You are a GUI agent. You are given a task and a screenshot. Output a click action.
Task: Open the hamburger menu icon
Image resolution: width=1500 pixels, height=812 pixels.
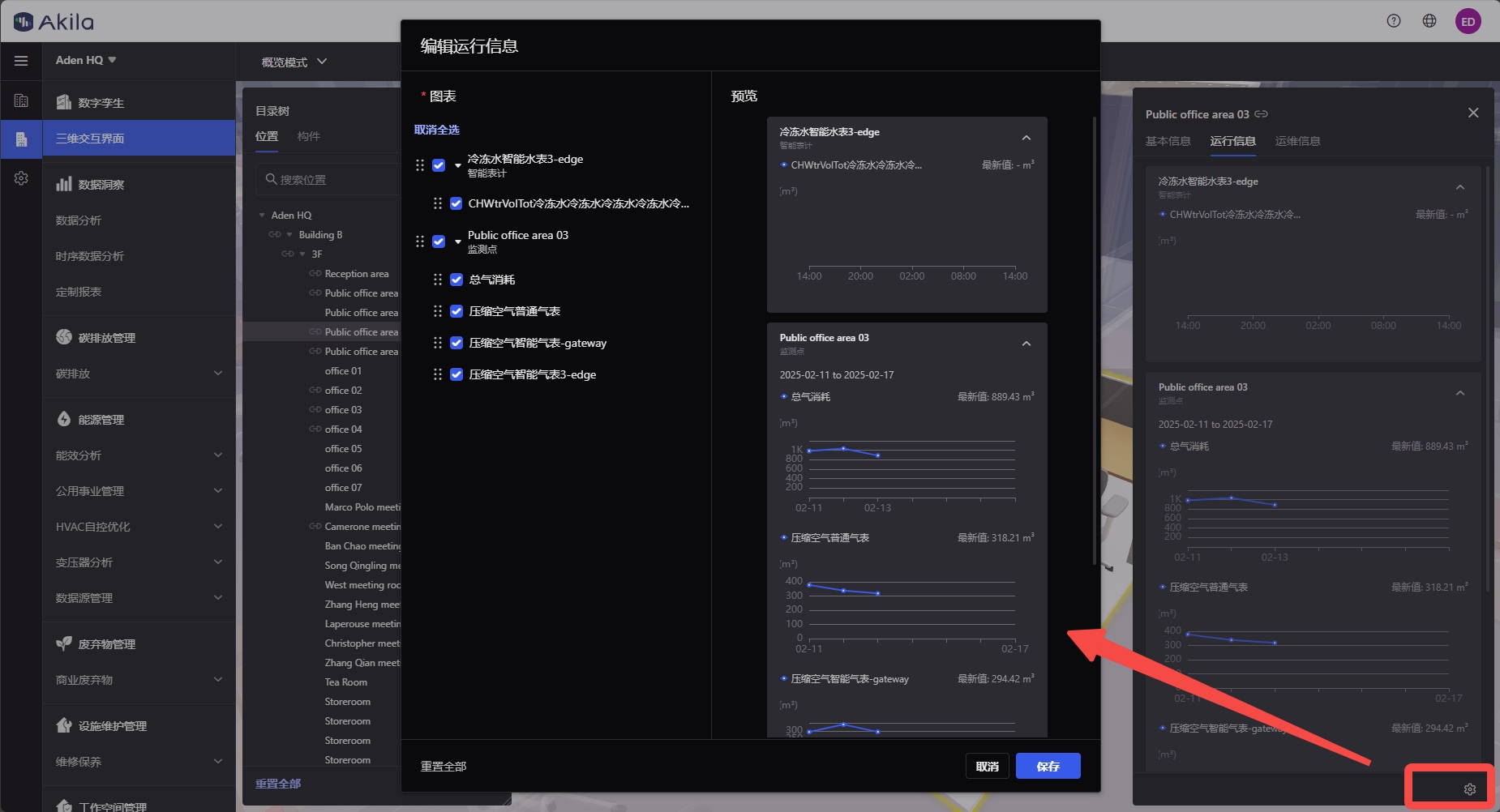pos(21,61)
